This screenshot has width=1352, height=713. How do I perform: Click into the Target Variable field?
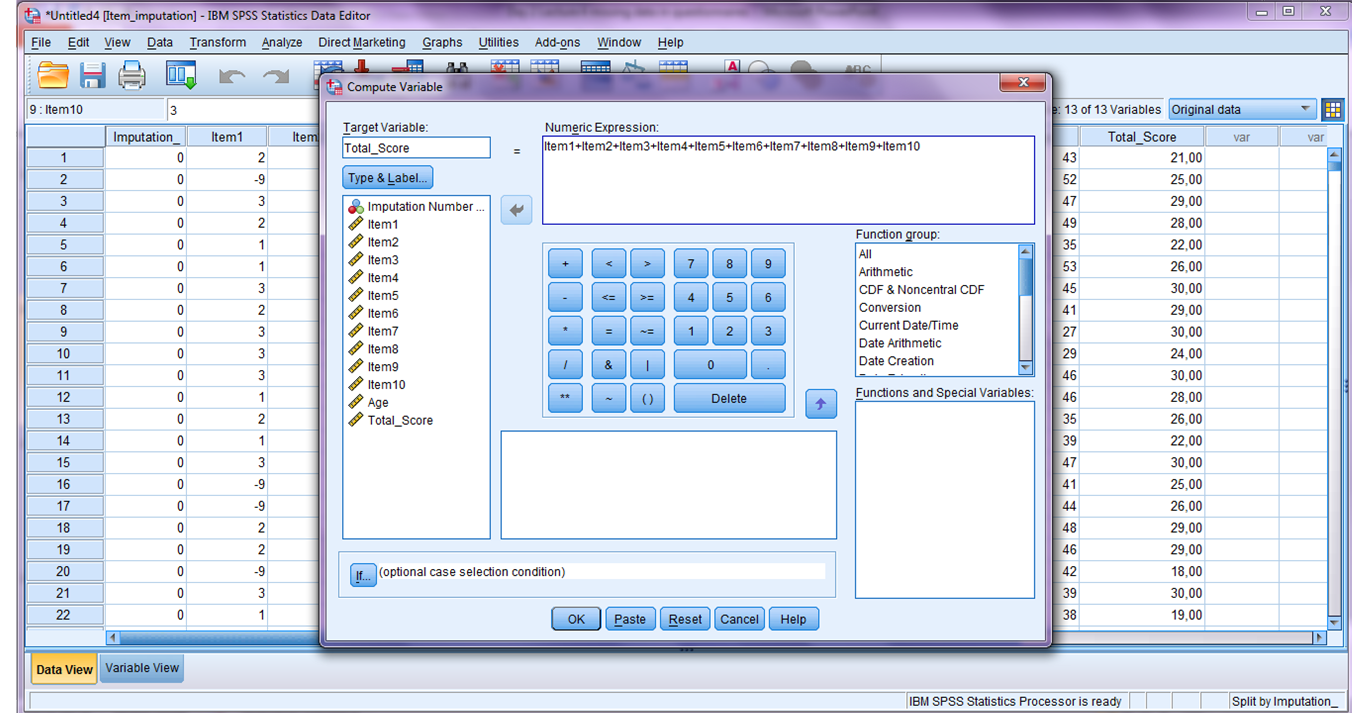[x=416, y=148]
